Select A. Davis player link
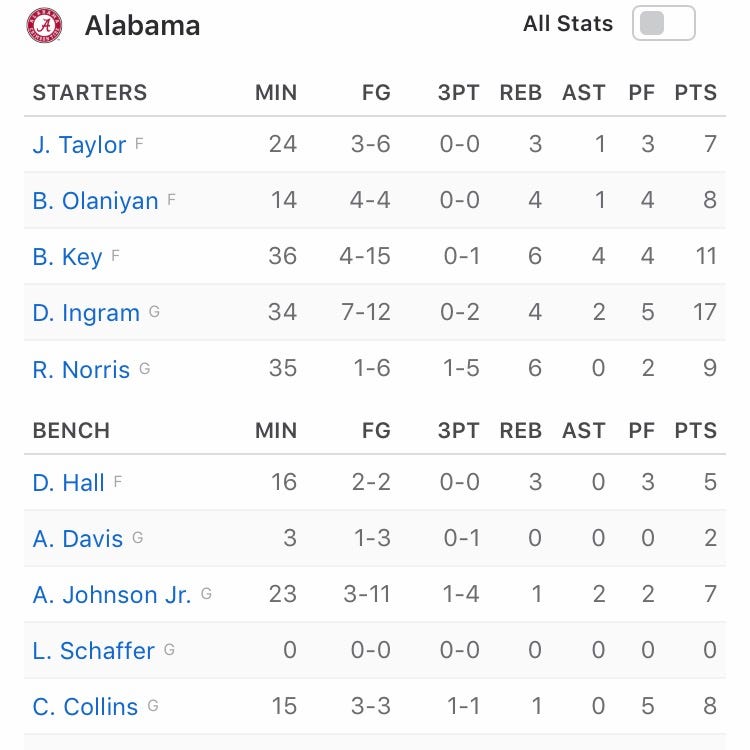Viewport: 750px width, 750px height. [x=78, y=538]
